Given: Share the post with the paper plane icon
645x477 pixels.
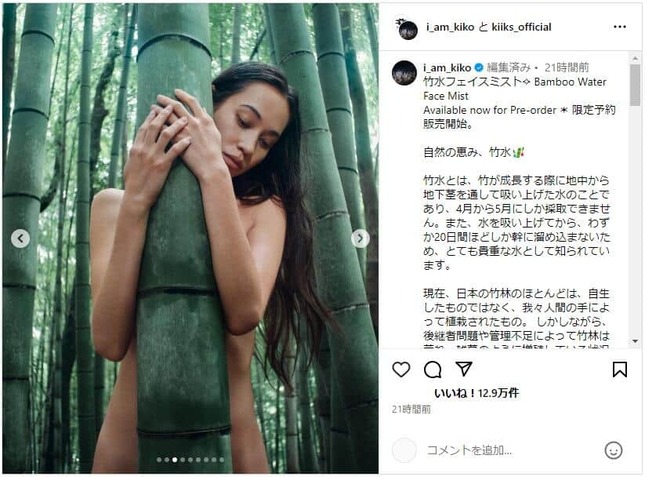Looking at the screenshot, I should 464,369.
